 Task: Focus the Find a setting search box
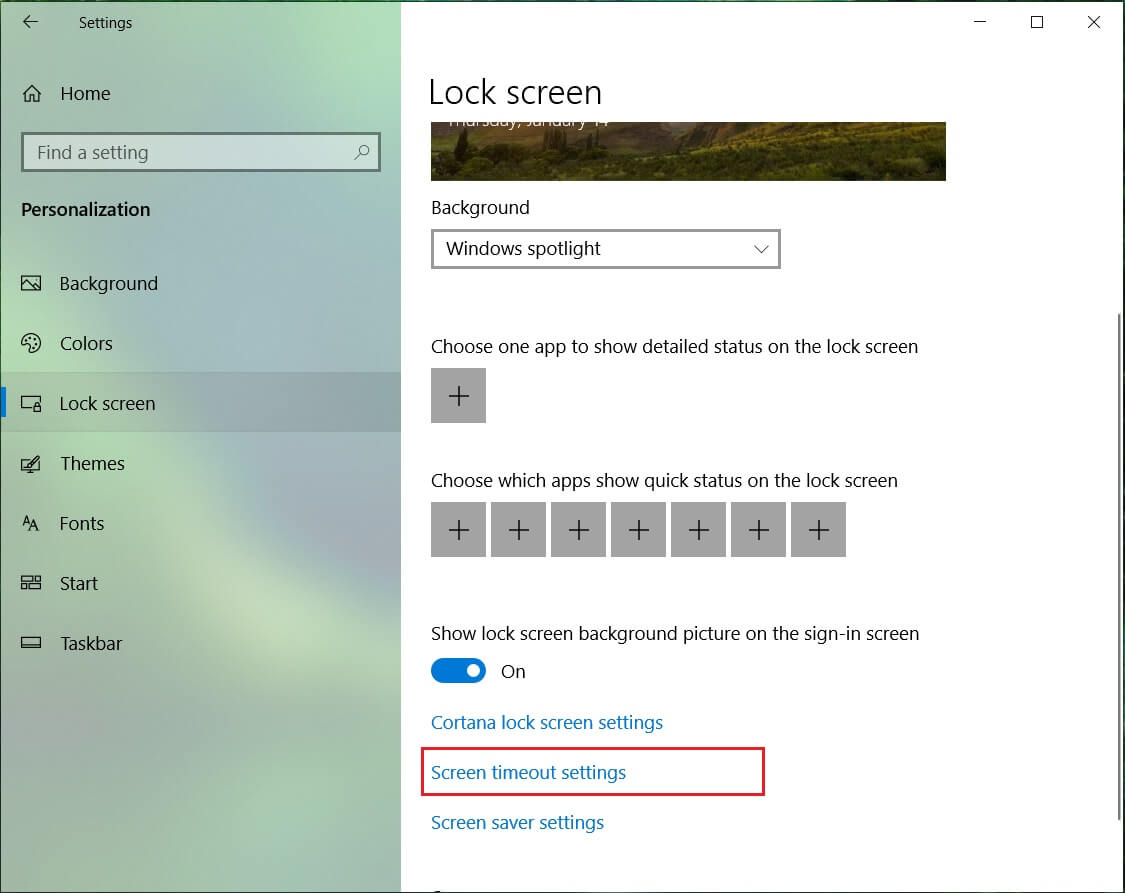click(x=200, y=152)
